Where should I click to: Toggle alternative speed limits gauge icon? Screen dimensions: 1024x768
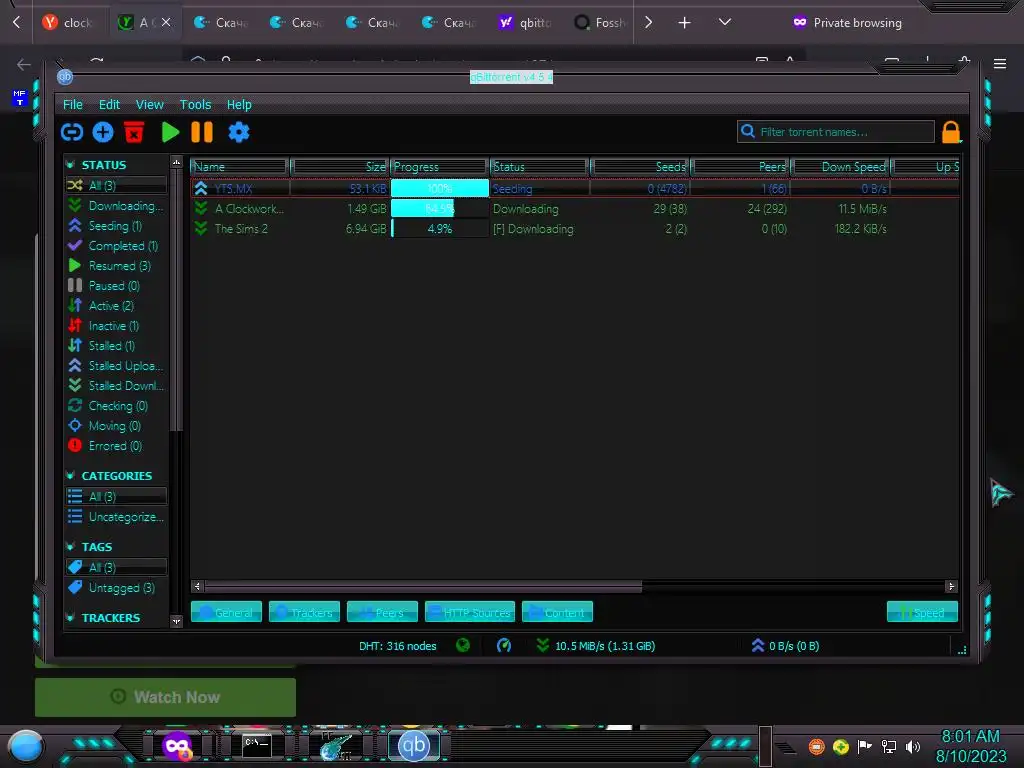tap(504, 645)
